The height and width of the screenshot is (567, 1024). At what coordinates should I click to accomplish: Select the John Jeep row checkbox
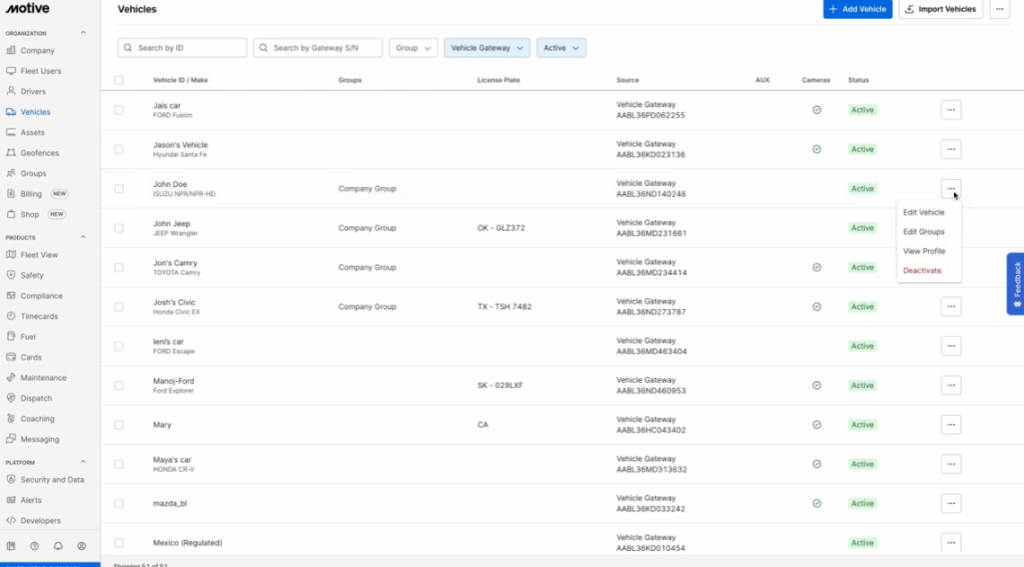[119, 228]
